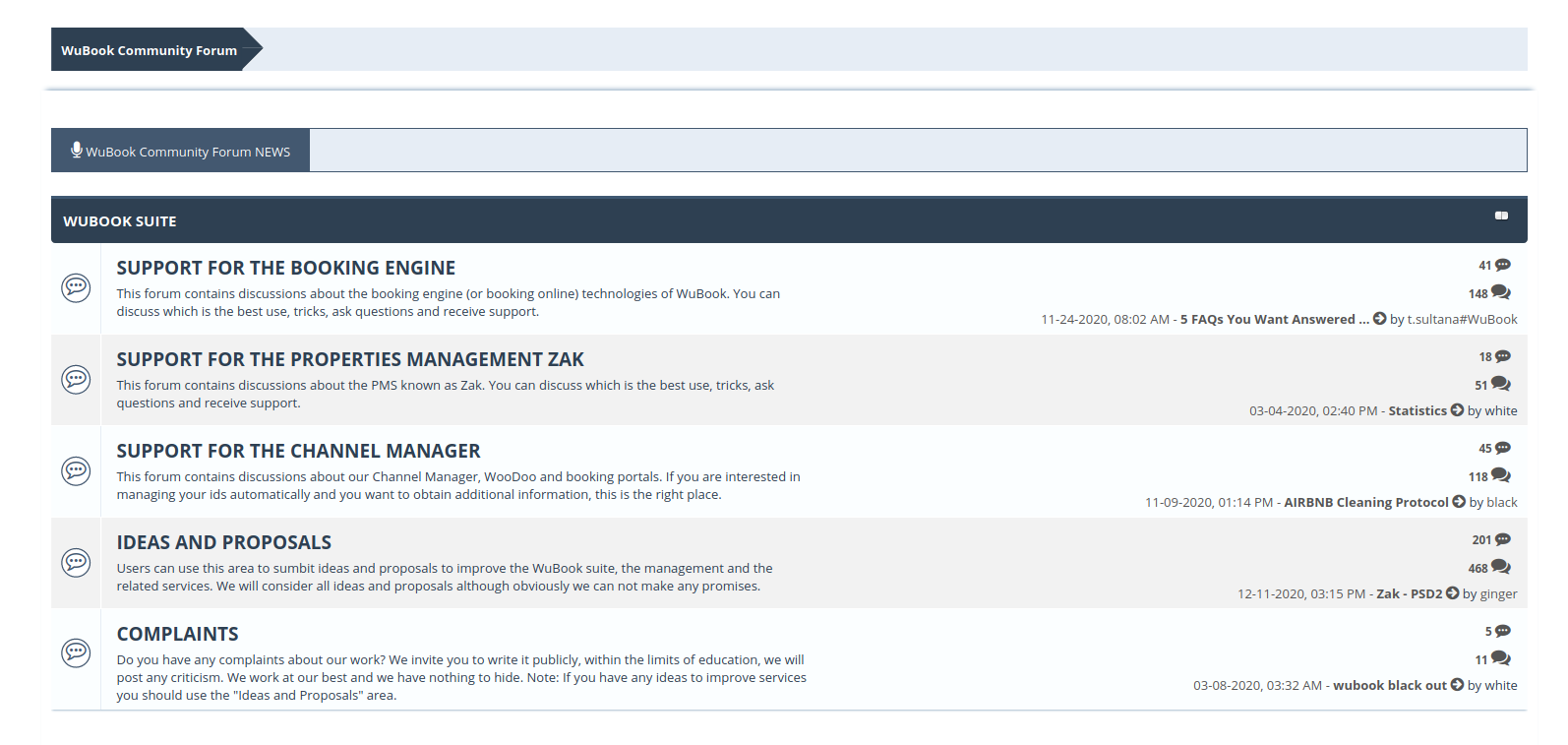Click go-to-post arrow after Statistics
The height and width of the screenshot is (745, 1568).
coord(1457,410)
